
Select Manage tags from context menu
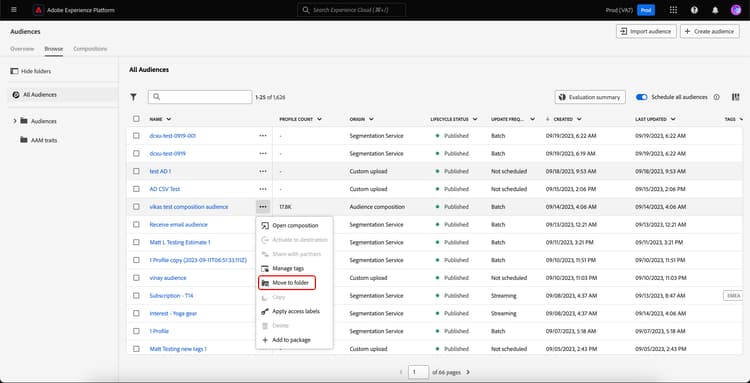pos(294,269)
